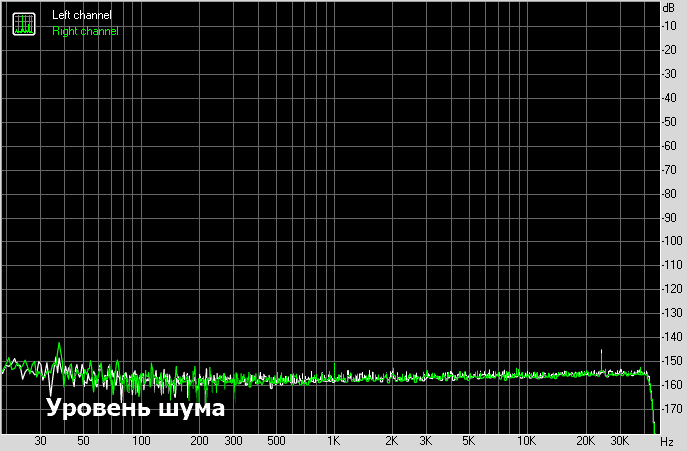
Task: Click the '200' Hz frequency axis label
Action: pyautogui.click(x=199, y=441)
